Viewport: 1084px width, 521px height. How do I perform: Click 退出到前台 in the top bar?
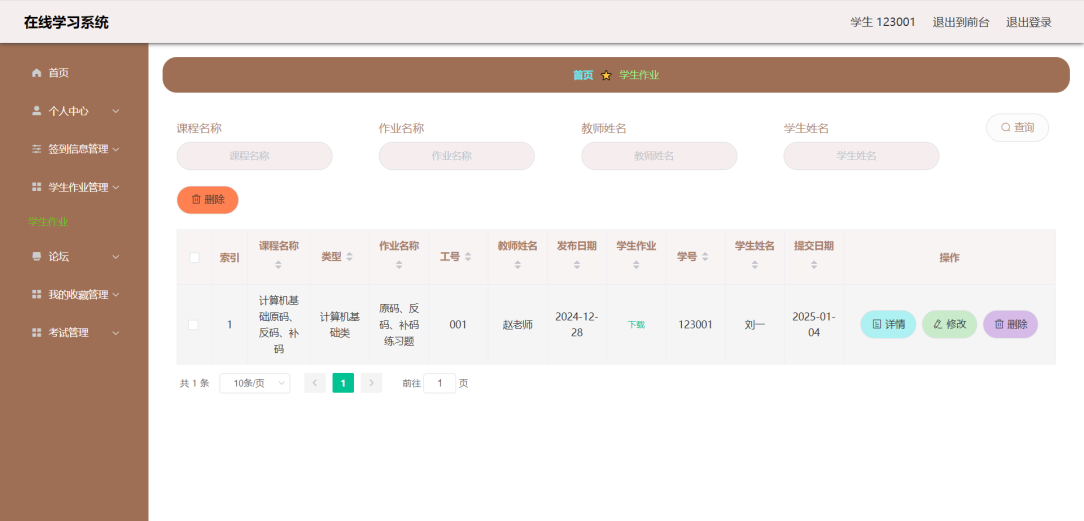(960, 22)
